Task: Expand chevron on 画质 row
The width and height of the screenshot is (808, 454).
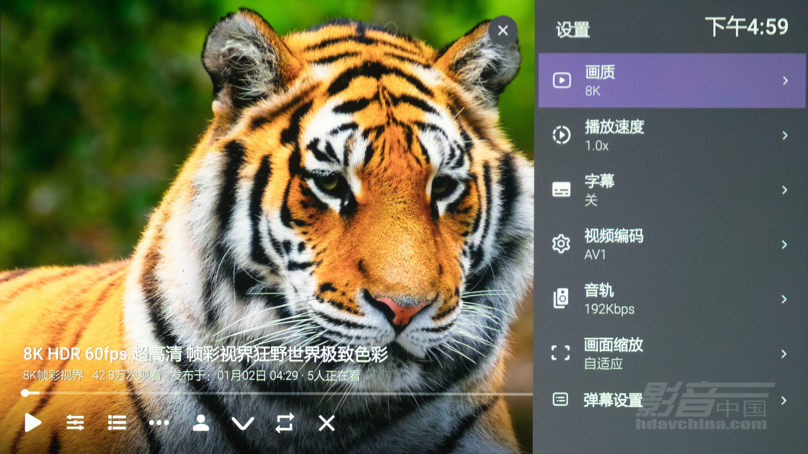Action: coord(785,81)
